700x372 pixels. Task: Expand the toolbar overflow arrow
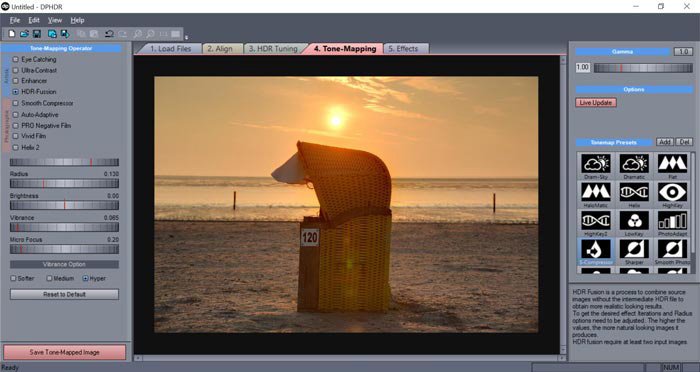point(186,38)
